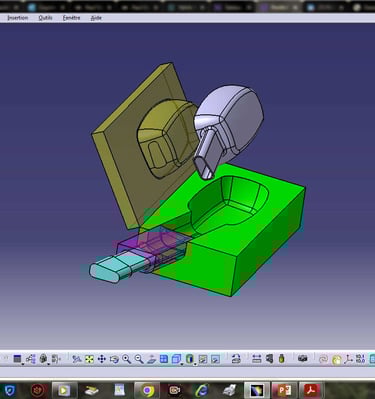Screen dimensions: 375x399
Task: Open the media player taskbar icon
Action: (x=63, y=390)
